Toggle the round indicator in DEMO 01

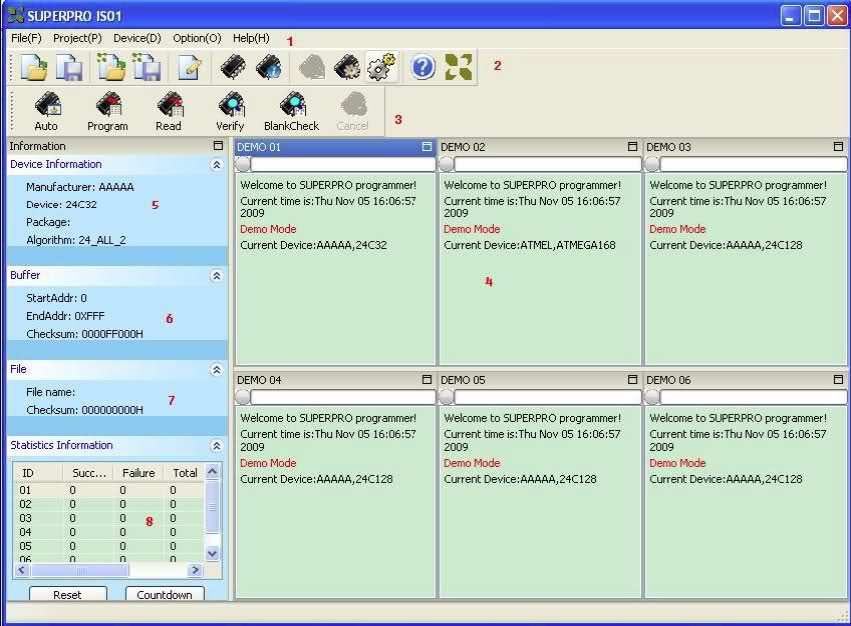[x=243, y=164]
